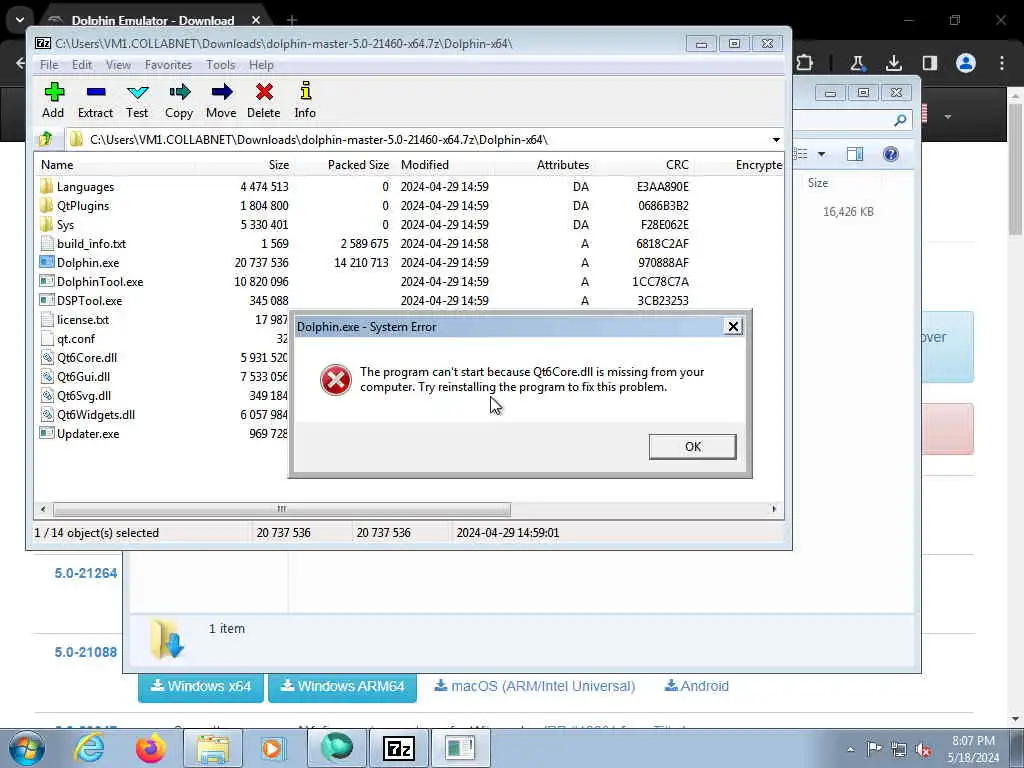
Task: Click the Move toolbar icon
Action: point(221,100)
